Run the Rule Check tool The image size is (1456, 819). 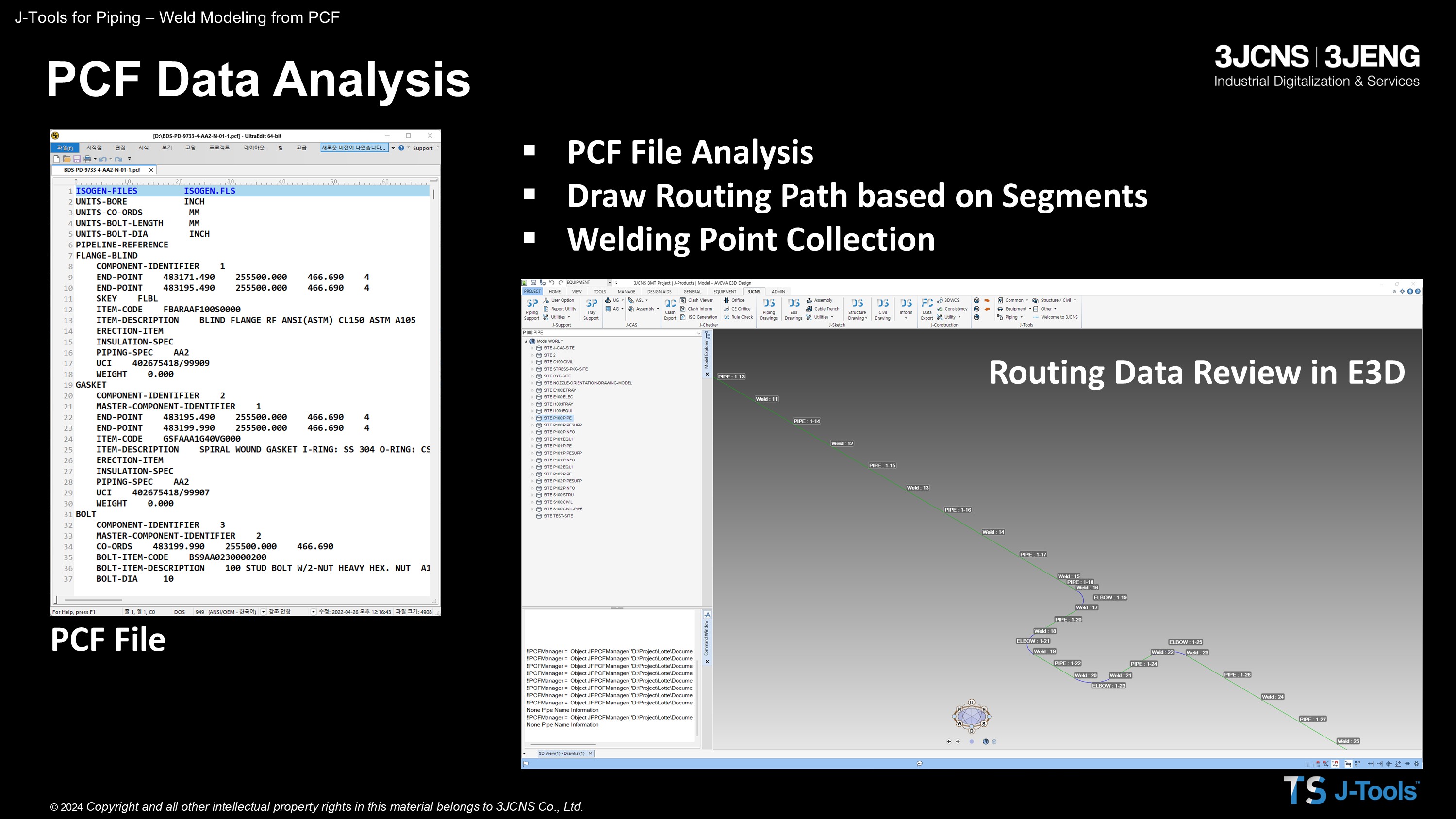coord(738,317)
